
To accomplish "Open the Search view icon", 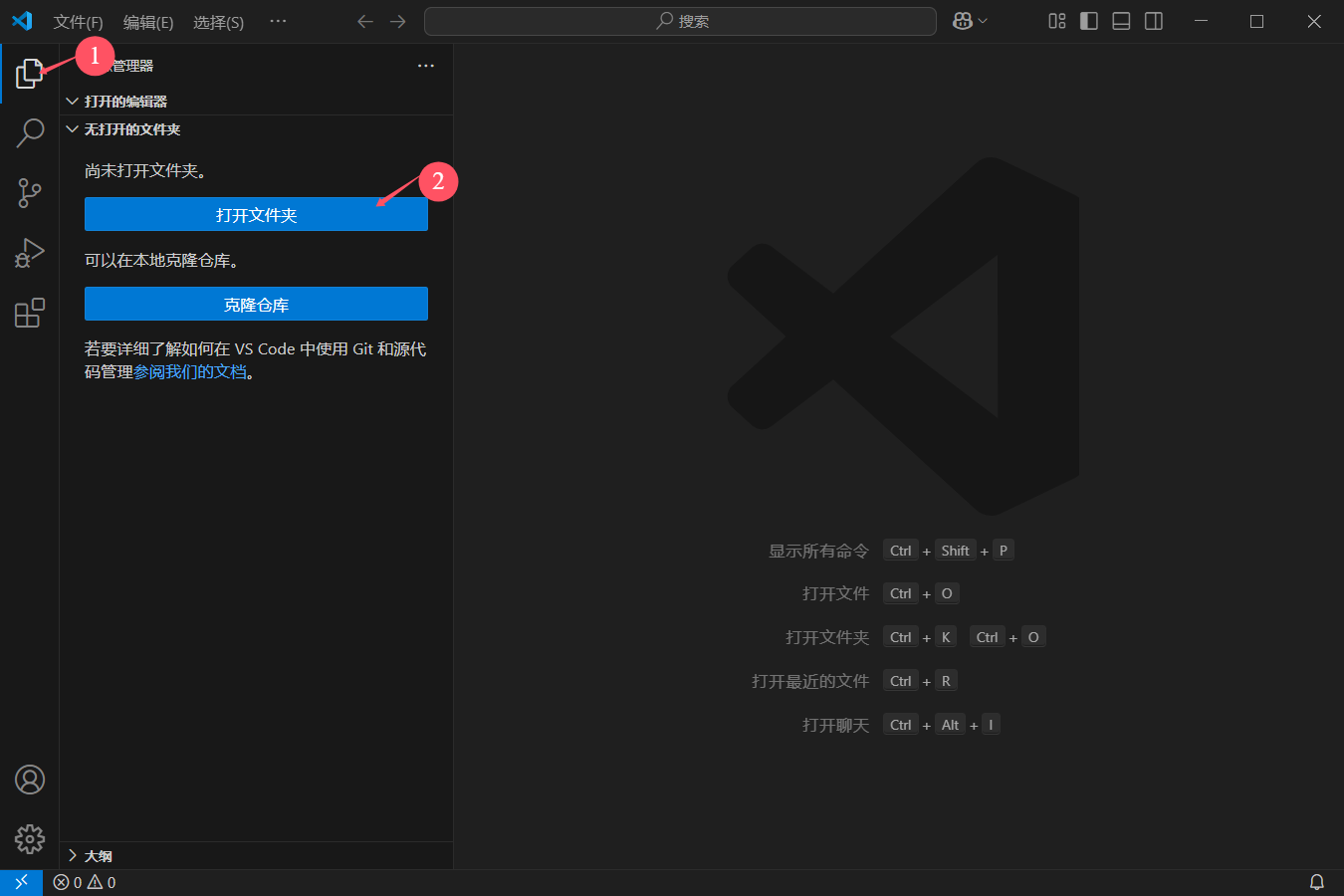I will [x=30, y=132].
